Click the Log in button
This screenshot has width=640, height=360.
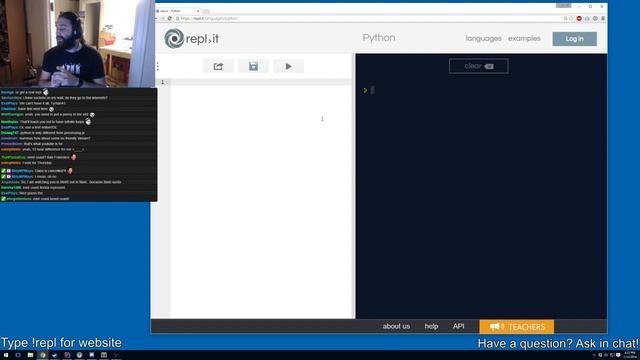pos(574,39)
